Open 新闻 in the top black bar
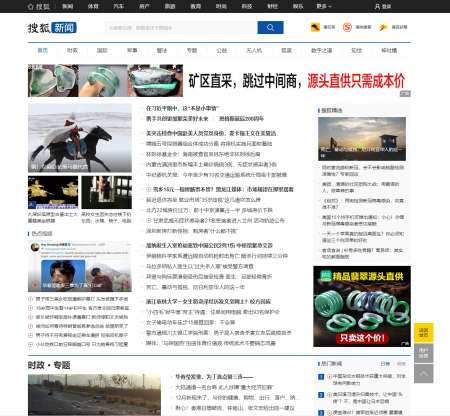This screenshot has height=416, width=450. tap(68, 6)
